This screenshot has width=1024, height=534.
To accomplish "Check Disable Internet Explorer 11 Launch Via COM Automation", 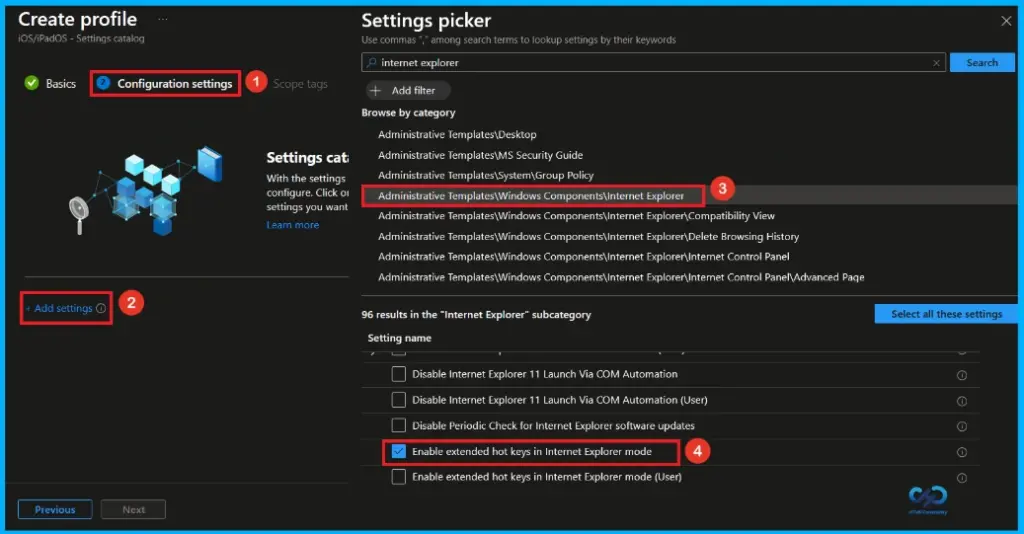I will [x=398, y=374].
